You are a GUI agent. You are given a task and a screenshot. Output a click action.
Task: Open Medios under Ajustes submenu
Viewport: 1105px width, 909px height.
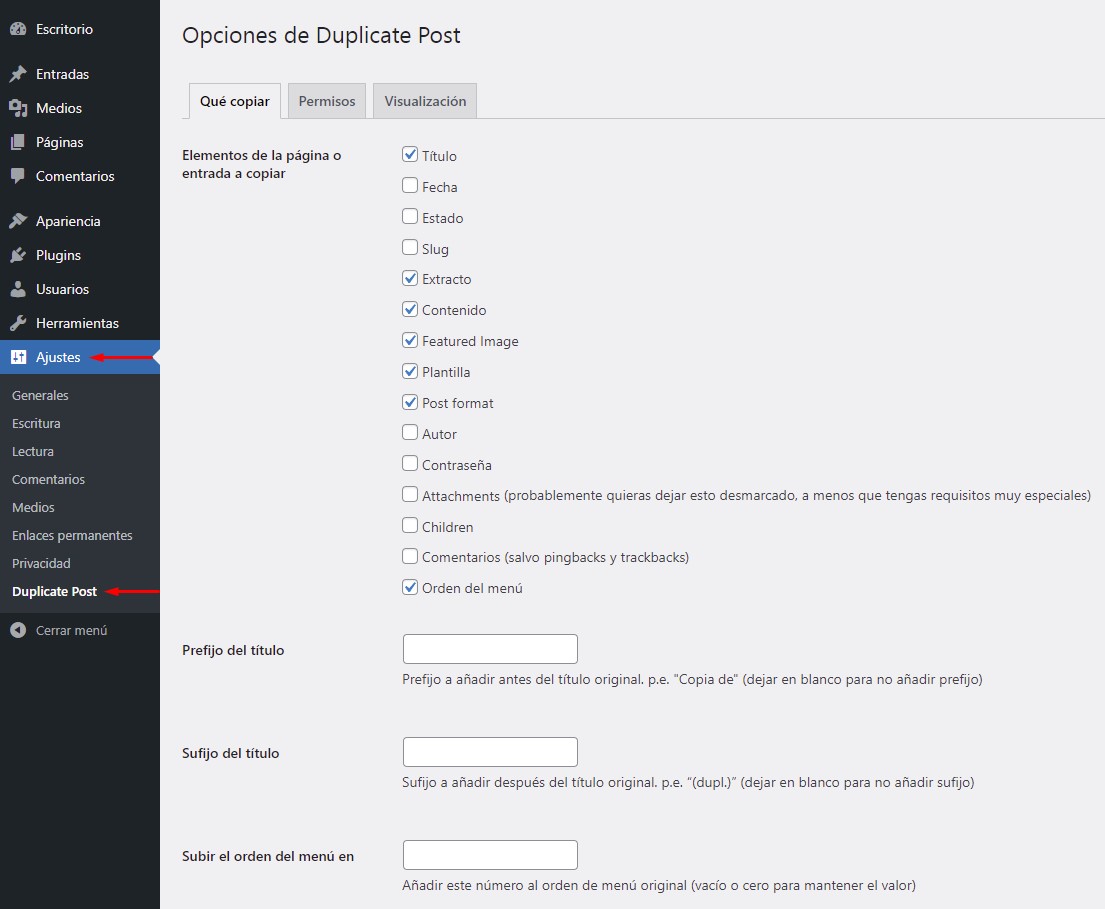tap(33, 507)
